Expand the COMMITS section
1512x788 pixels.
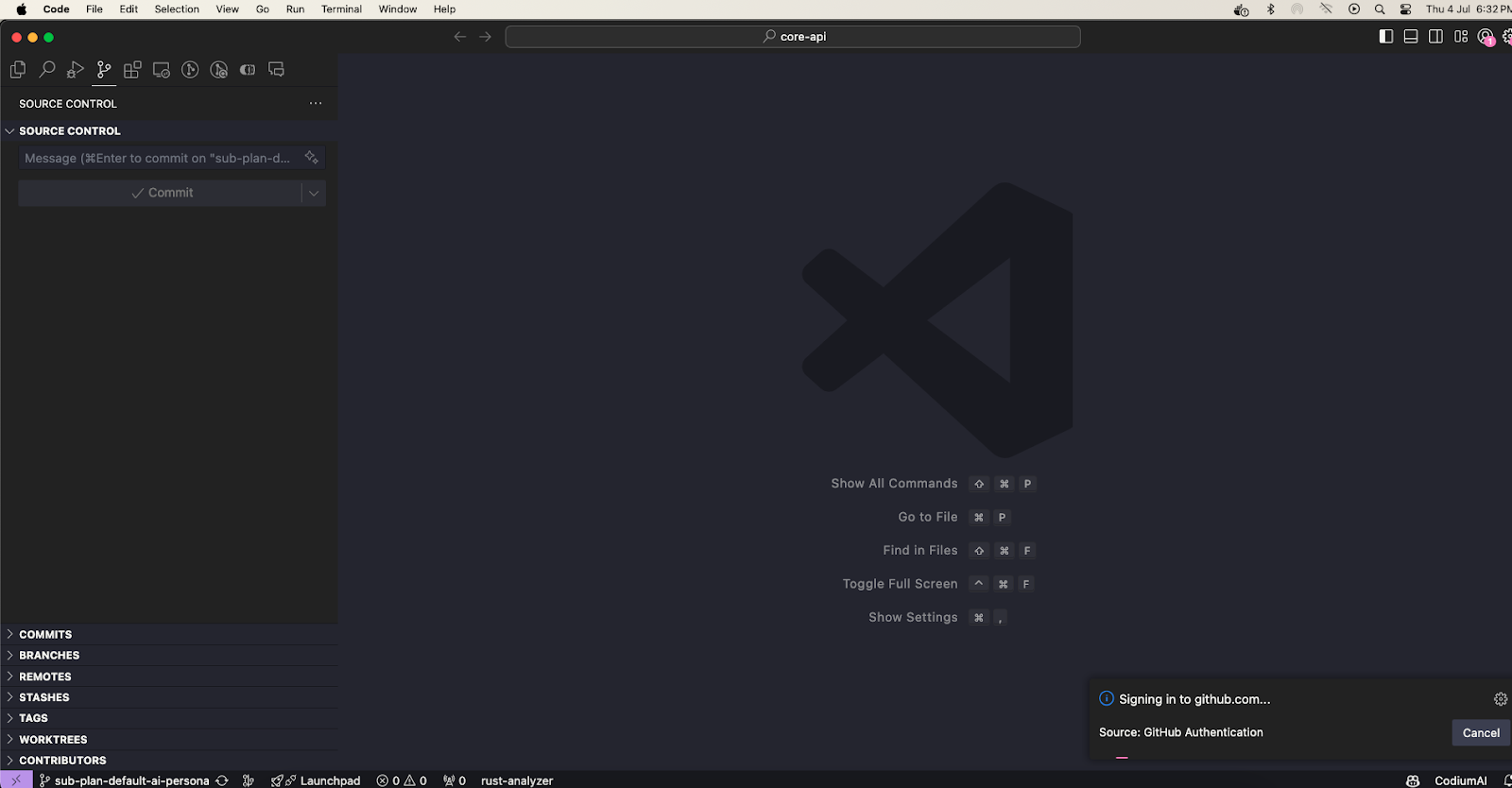click(x=169, y=635)
